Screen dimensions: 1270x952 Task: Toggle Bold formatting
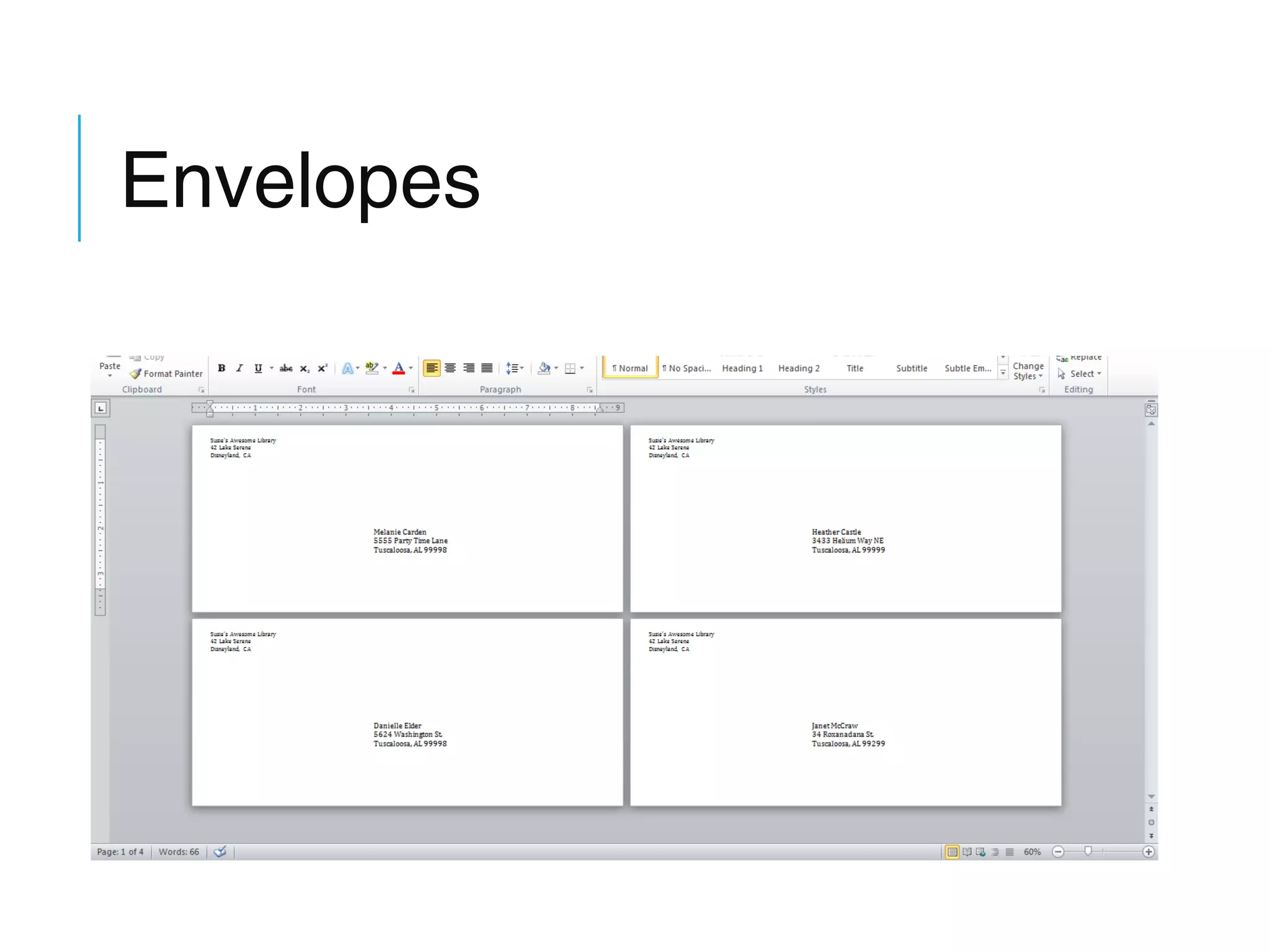[x=221, y=368]
